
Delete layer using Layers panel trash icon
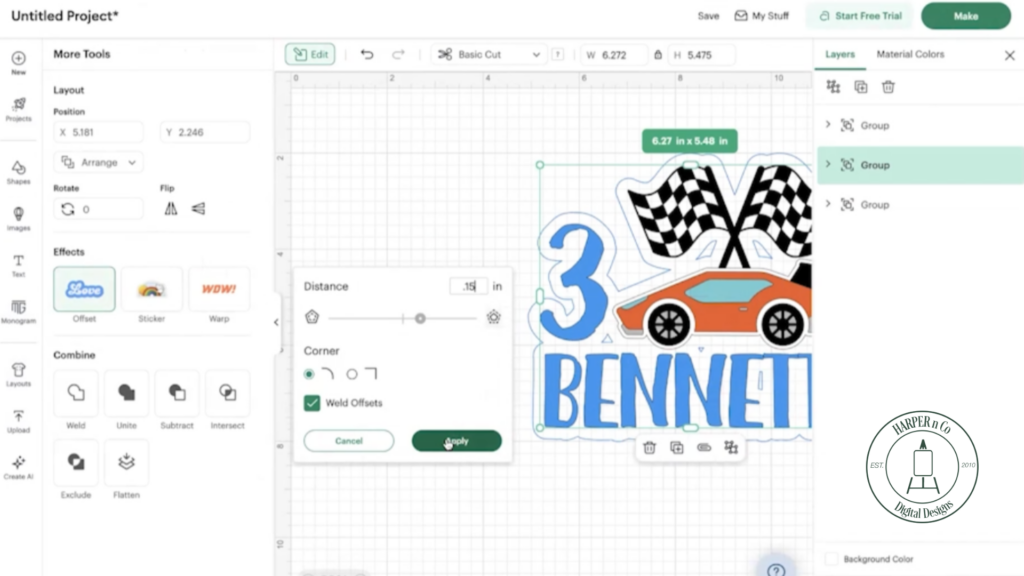888,87
